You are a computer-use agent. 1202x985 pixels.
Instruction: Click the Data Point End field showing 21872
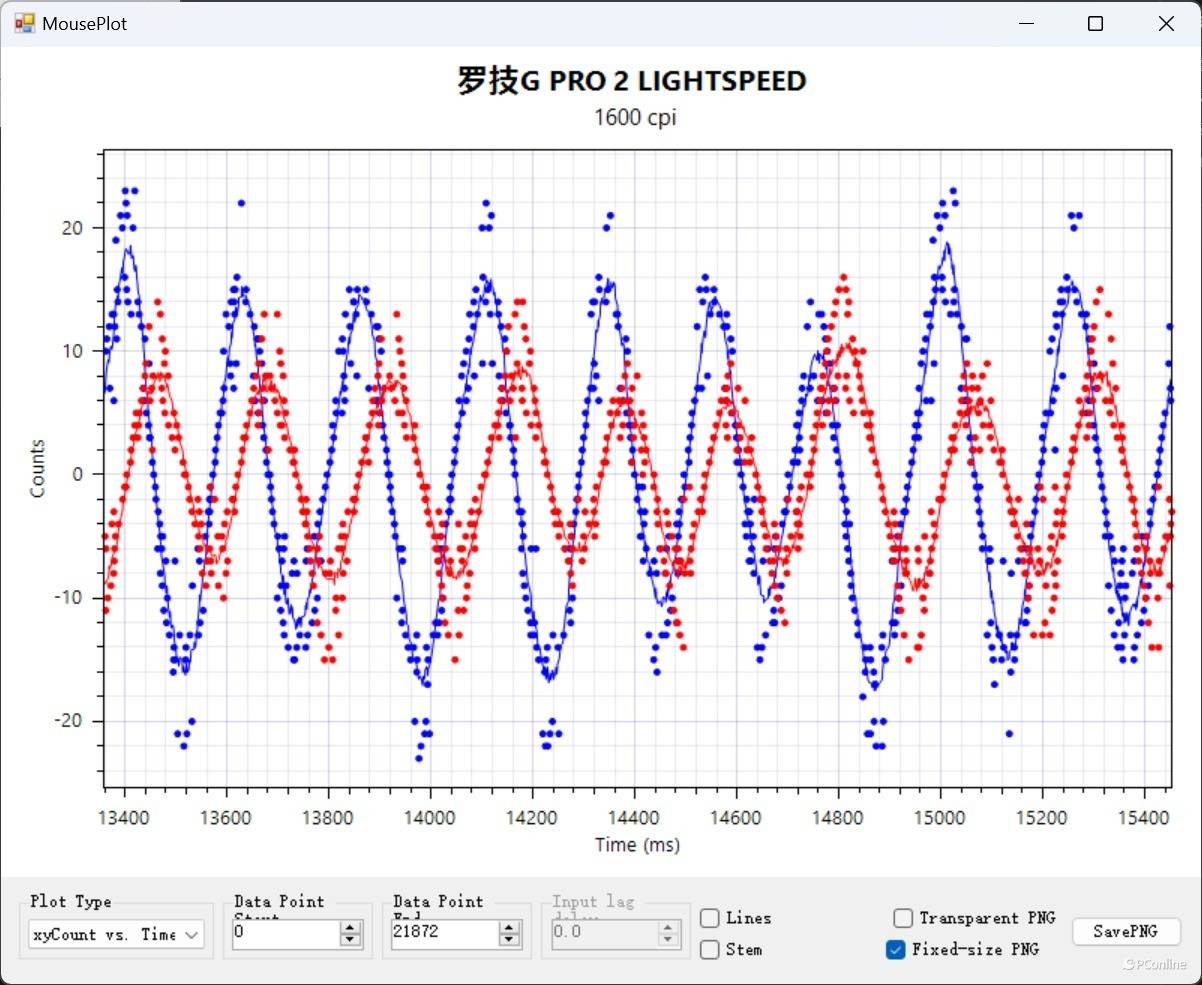443,934
